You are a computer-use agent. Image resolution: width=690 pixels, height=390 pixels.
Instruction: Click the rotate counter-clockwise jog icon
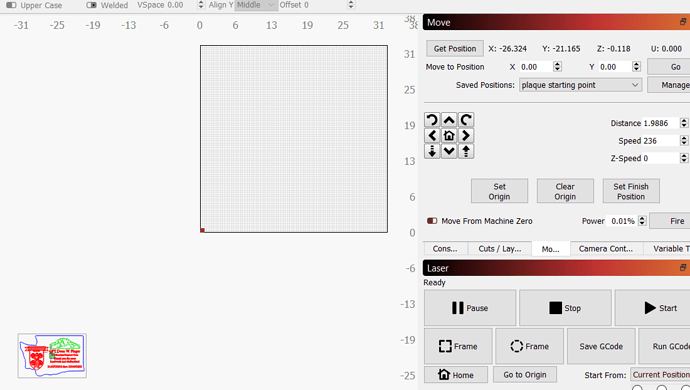[432, 120]
